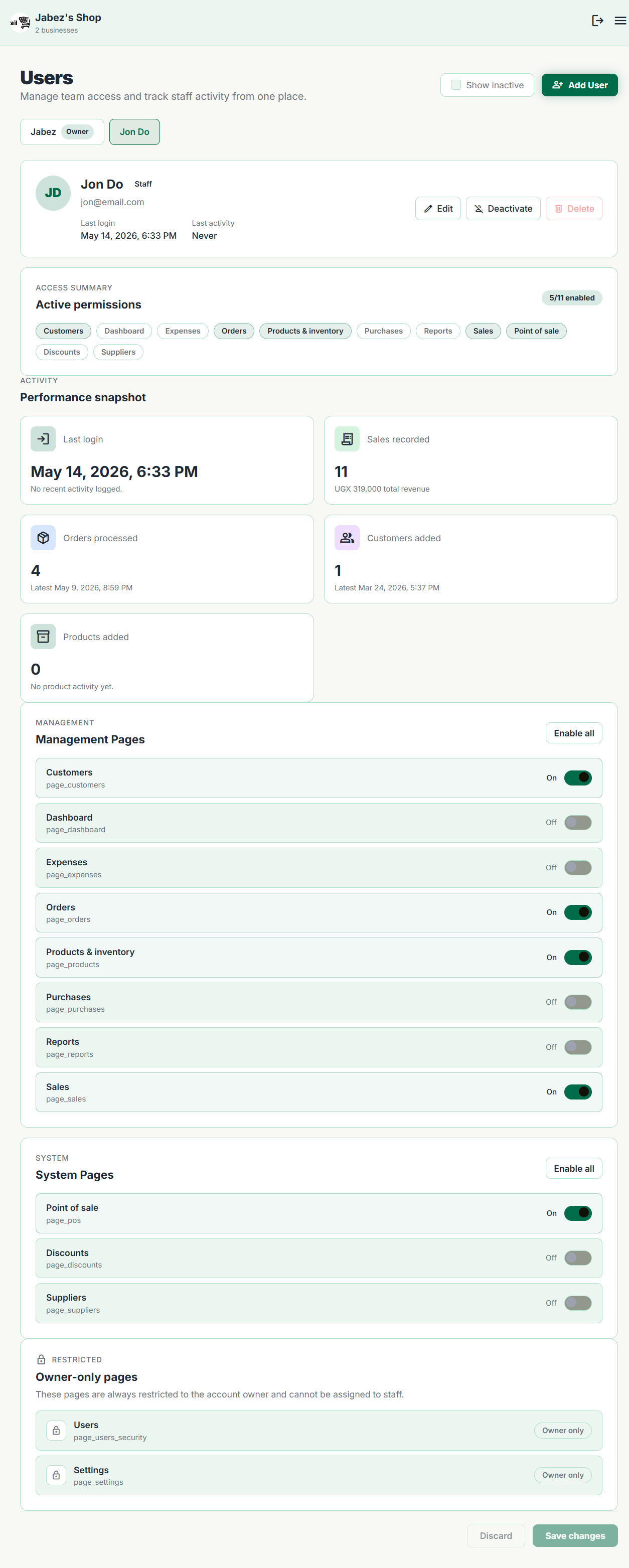Click Save changes button
The width and height of the screenshot is (629, 1568).
(575, 1535)
